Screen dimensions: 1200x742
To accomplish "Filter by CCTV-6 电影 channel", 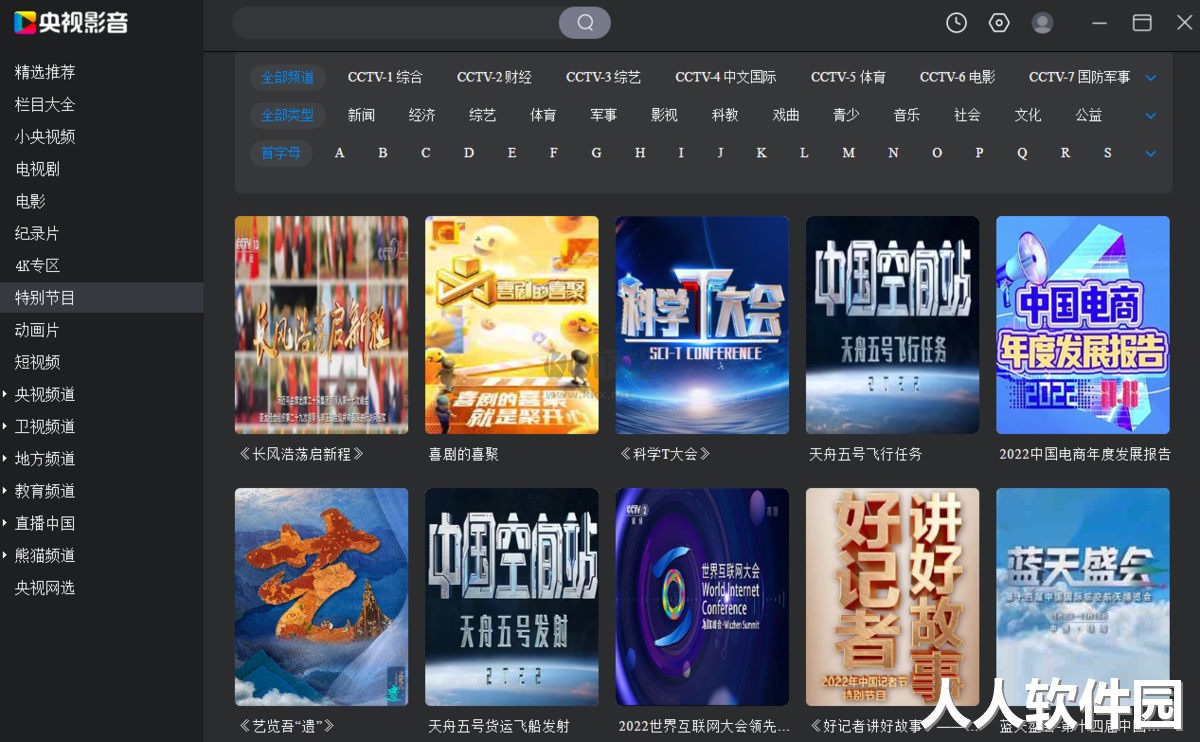I will click(x=957, y=77).
